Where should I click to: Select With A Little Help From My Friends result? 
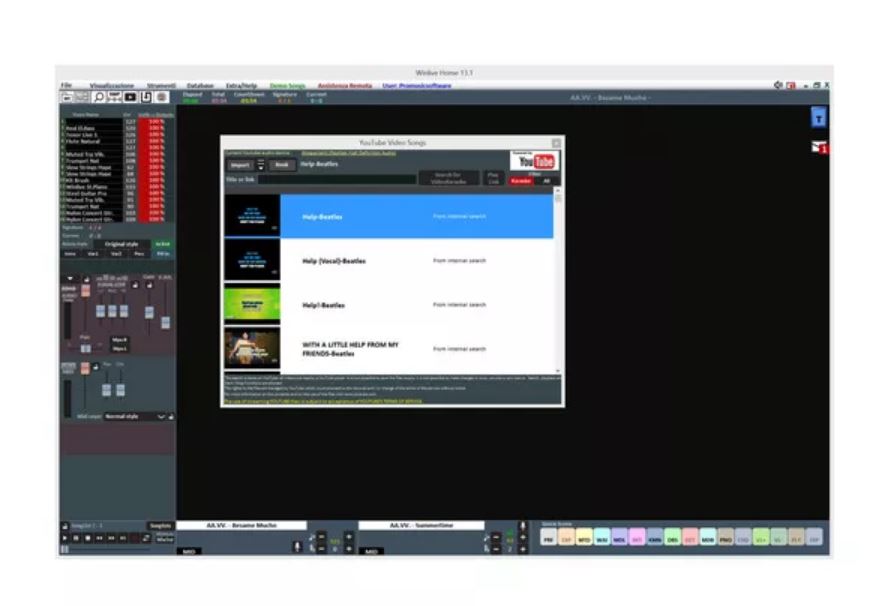(389, 349)
